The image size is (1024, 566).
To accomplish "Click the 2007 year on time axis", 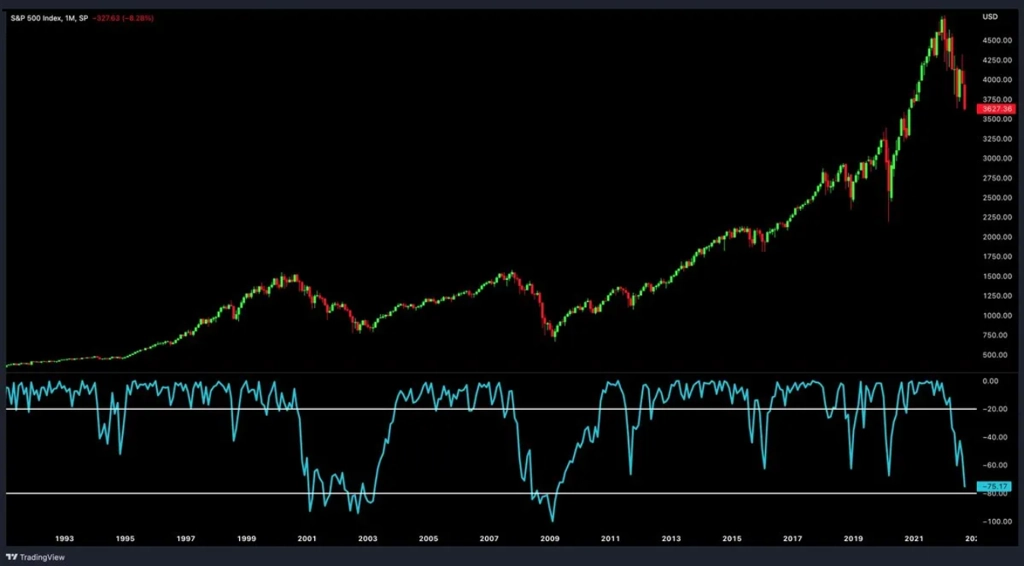I will pyautogui.click(x=489, y=539).
